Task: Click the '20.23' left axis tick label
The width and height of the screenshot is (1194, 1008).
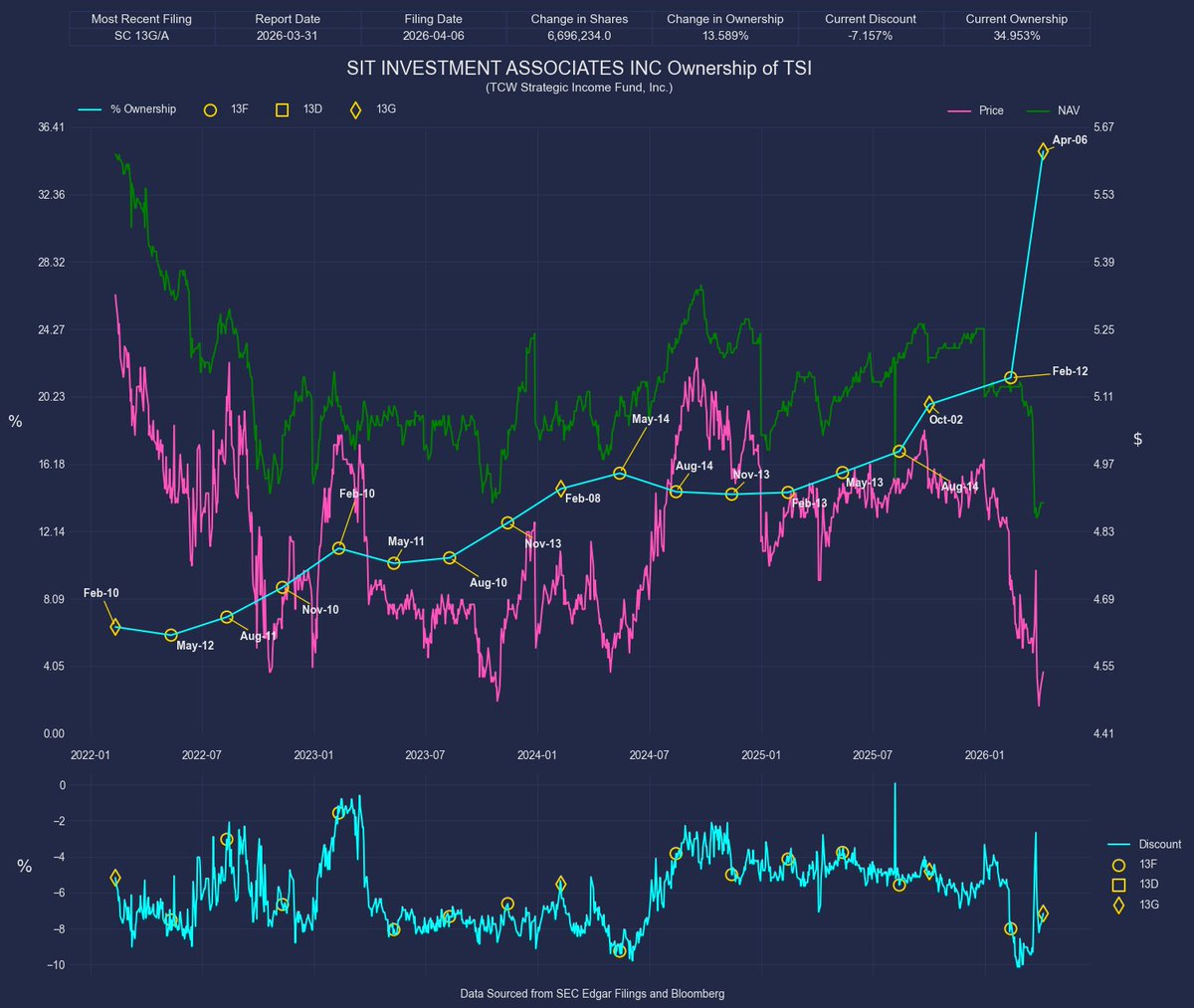Action: 51,397
